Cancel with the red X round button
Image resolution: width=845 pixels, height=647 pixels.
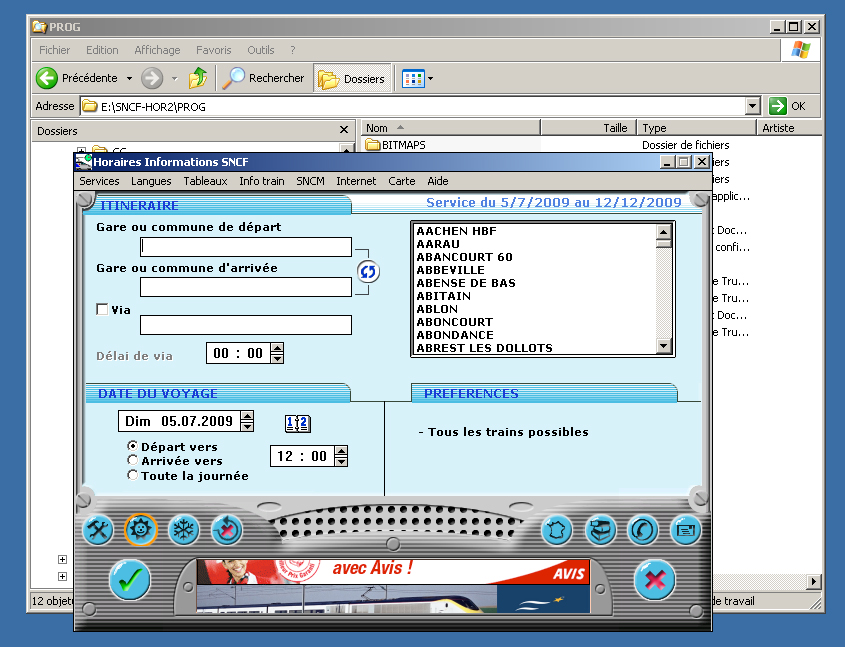click(x=654, y=580)
